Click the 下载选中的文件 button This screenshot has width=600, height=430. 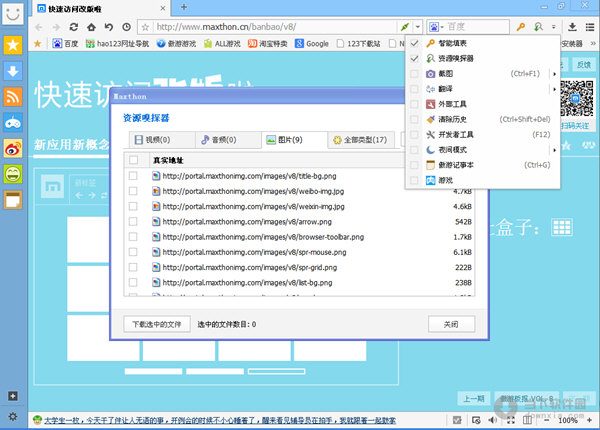point(157,324)
